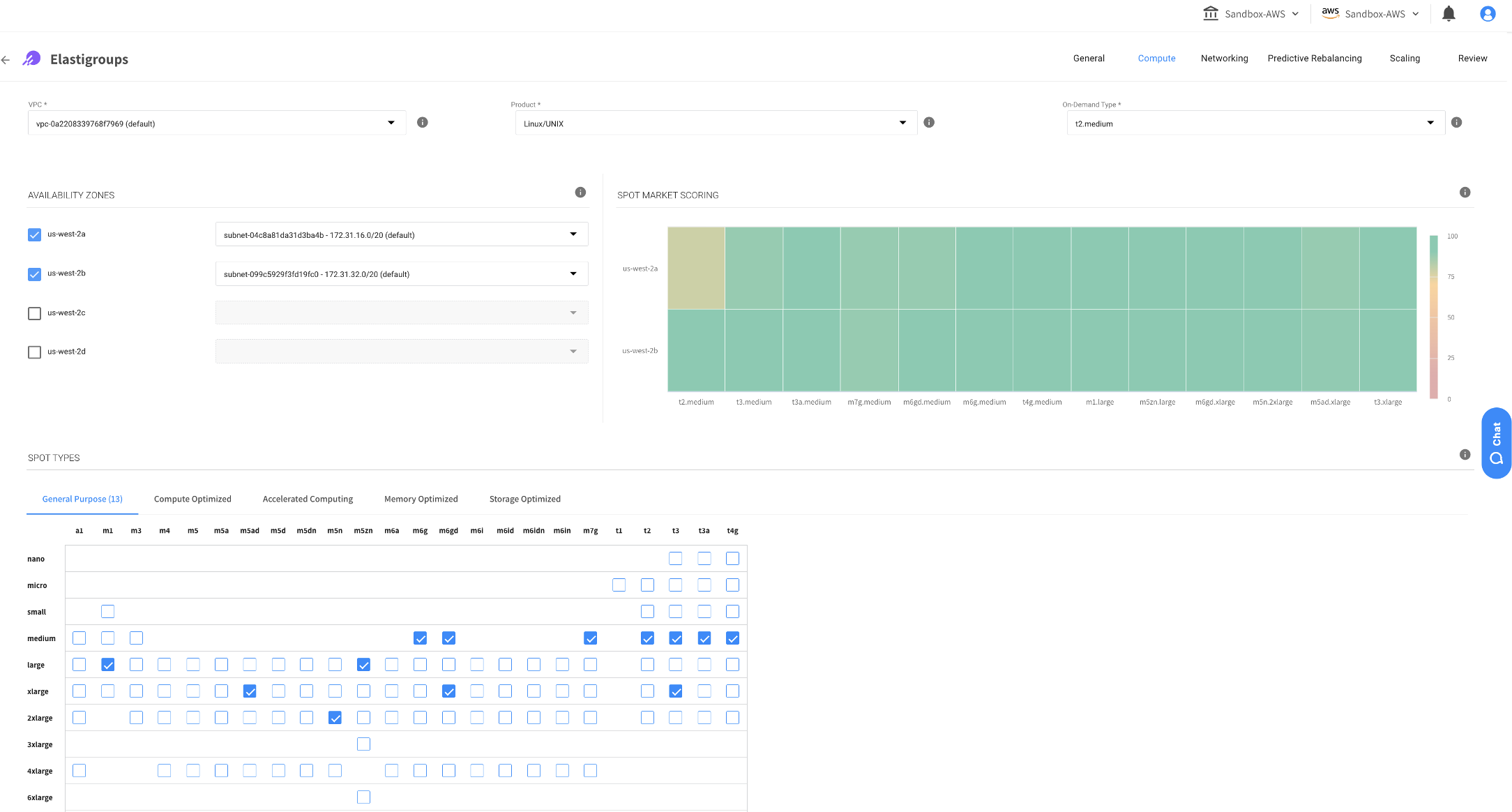Click the On-Demand Type info icon
1512x812 pixels.
coord(1456,123)
